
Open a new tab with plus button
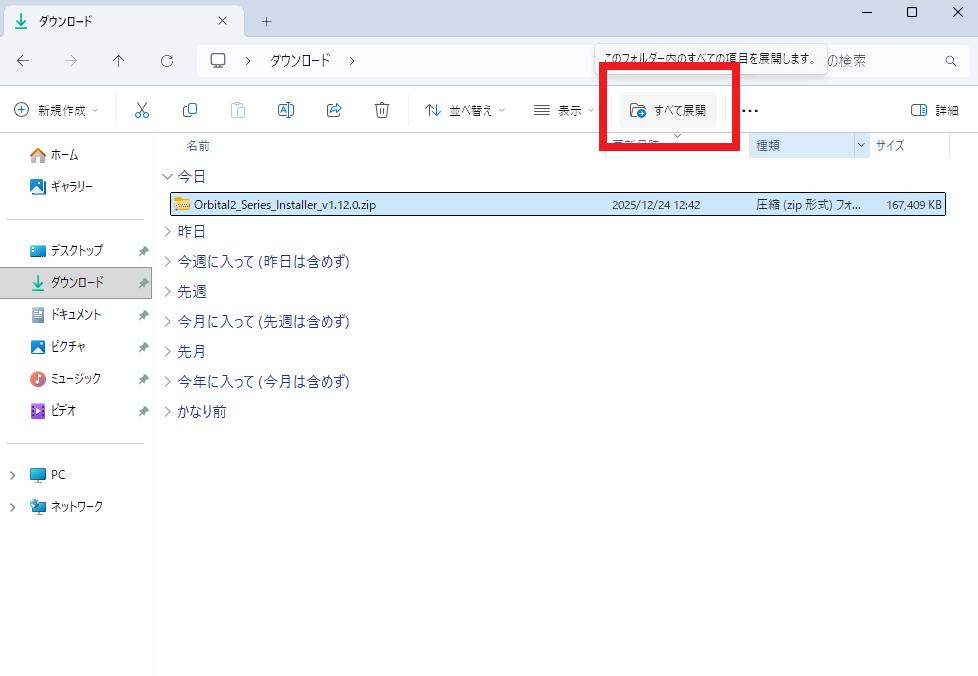266,21
